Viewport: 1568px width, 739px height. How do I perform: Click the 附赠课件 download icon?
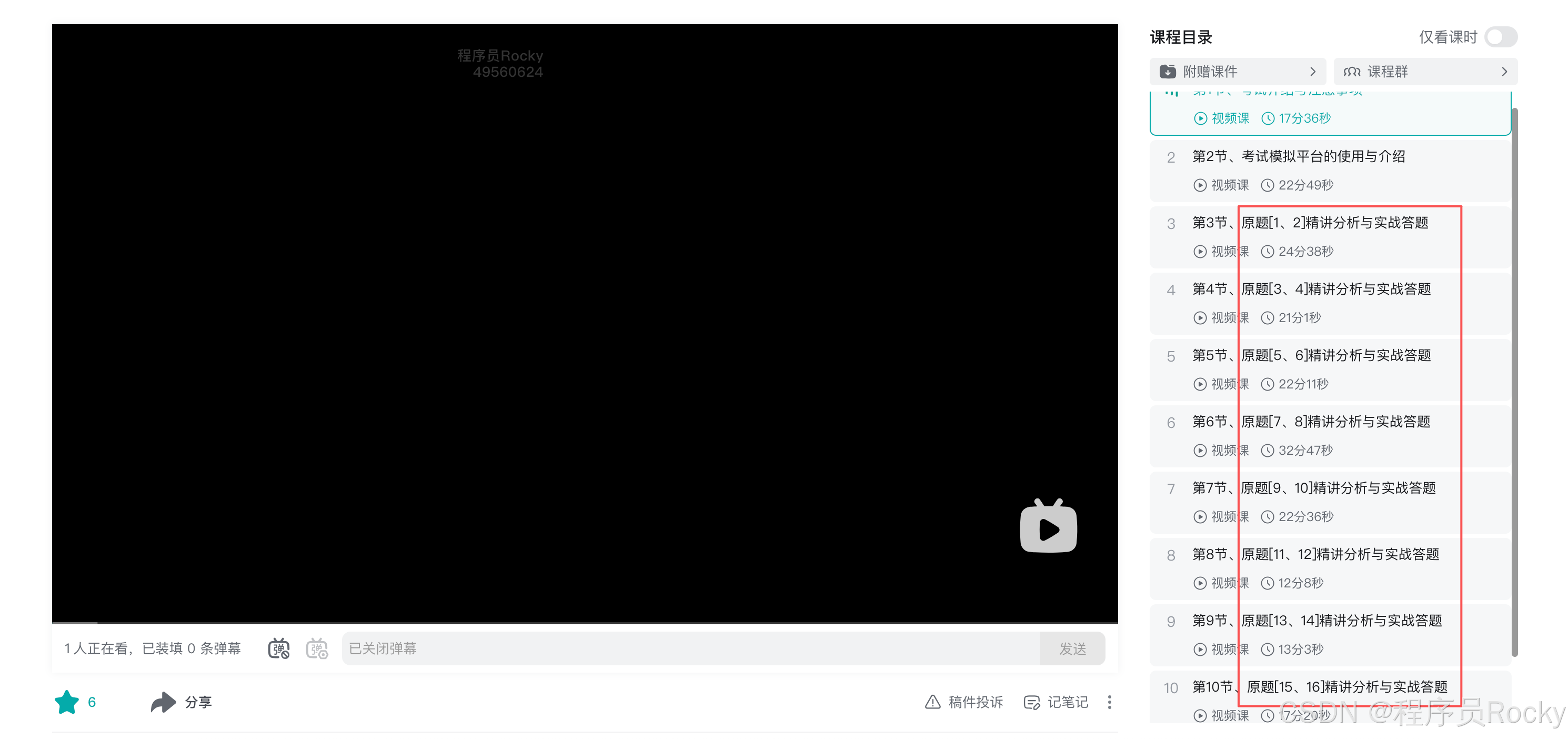(x=1168, y=71)
